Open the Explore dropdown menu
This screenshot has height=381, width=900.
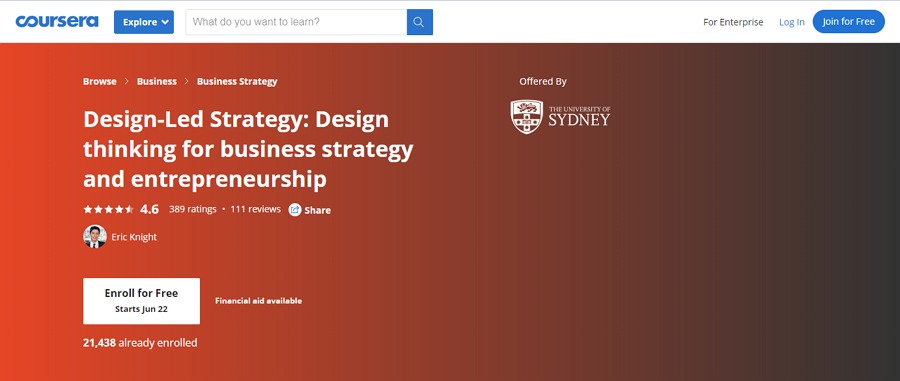click(x=143, y=22)
